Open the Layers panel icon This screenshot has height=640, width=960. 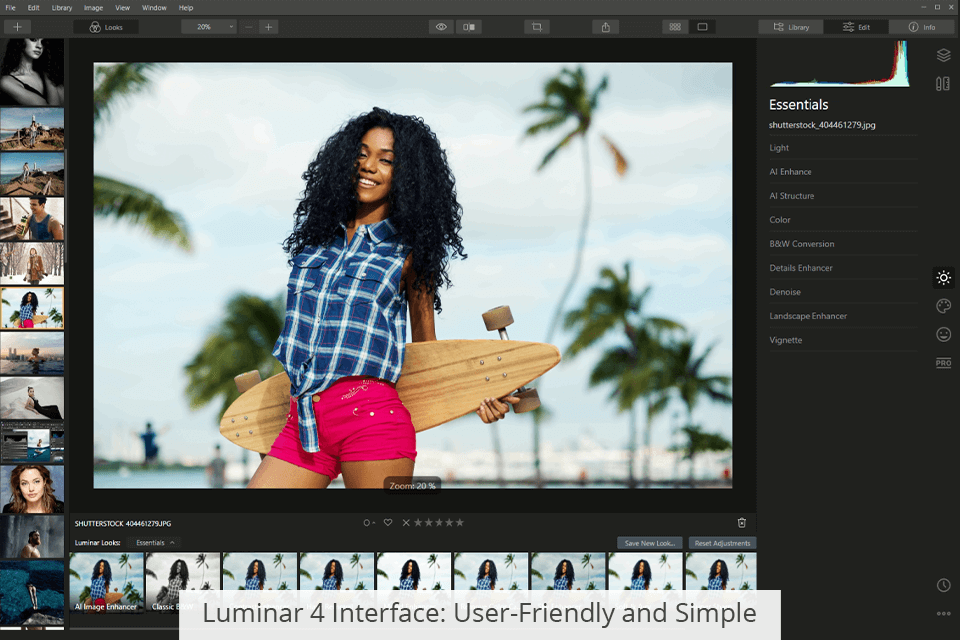[943, 55]
